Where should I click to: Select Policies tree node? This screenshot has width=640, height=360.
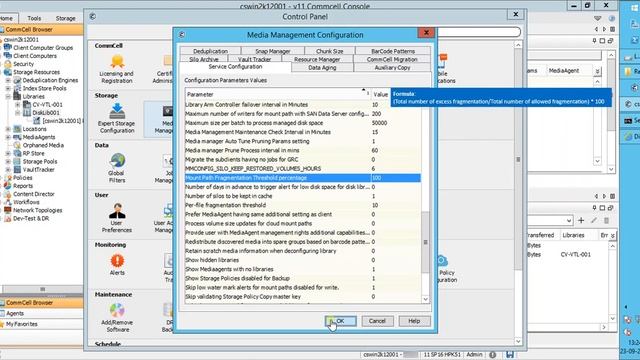click(22, 178)
